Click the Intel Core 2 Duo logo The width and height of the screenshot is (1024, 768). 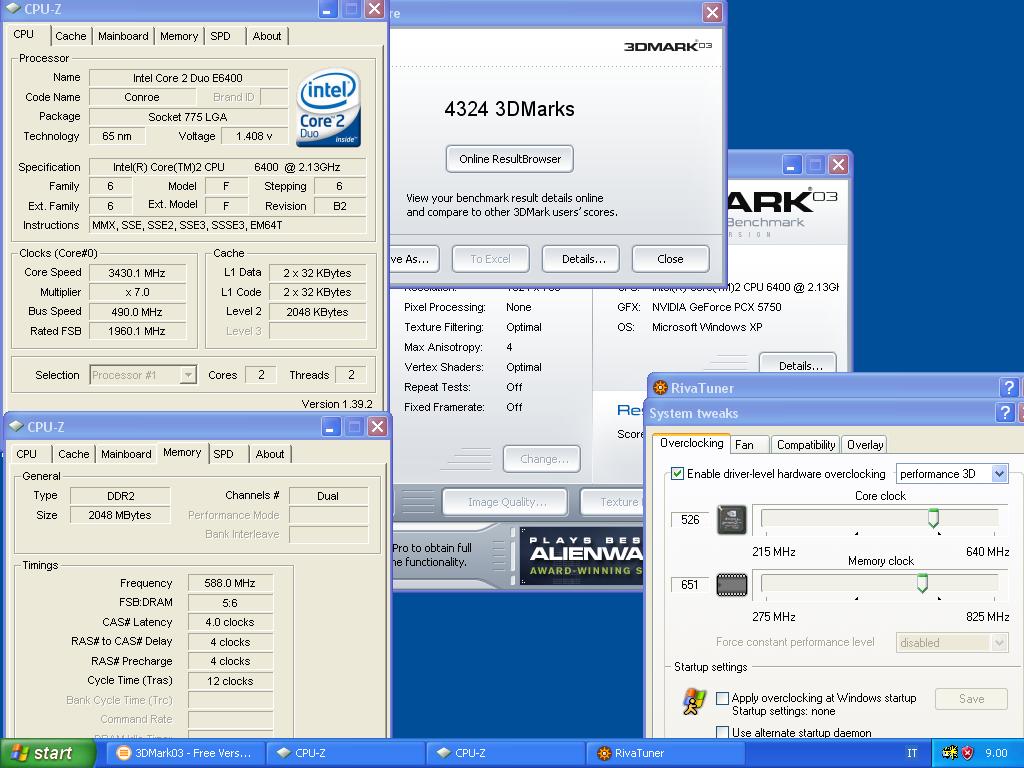pyautogui.click(x=328, y=107)
